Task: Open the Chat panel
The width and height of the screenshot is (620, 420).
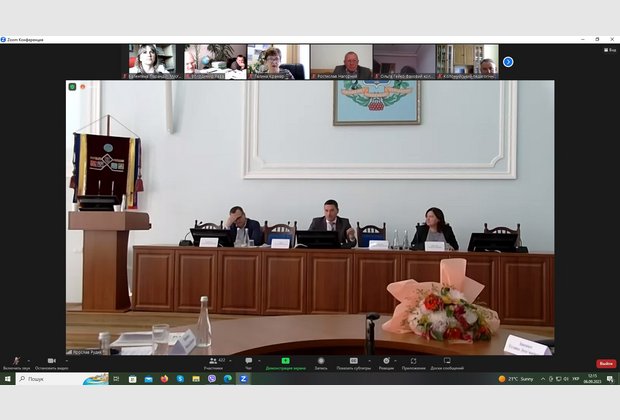Action: 248,363
